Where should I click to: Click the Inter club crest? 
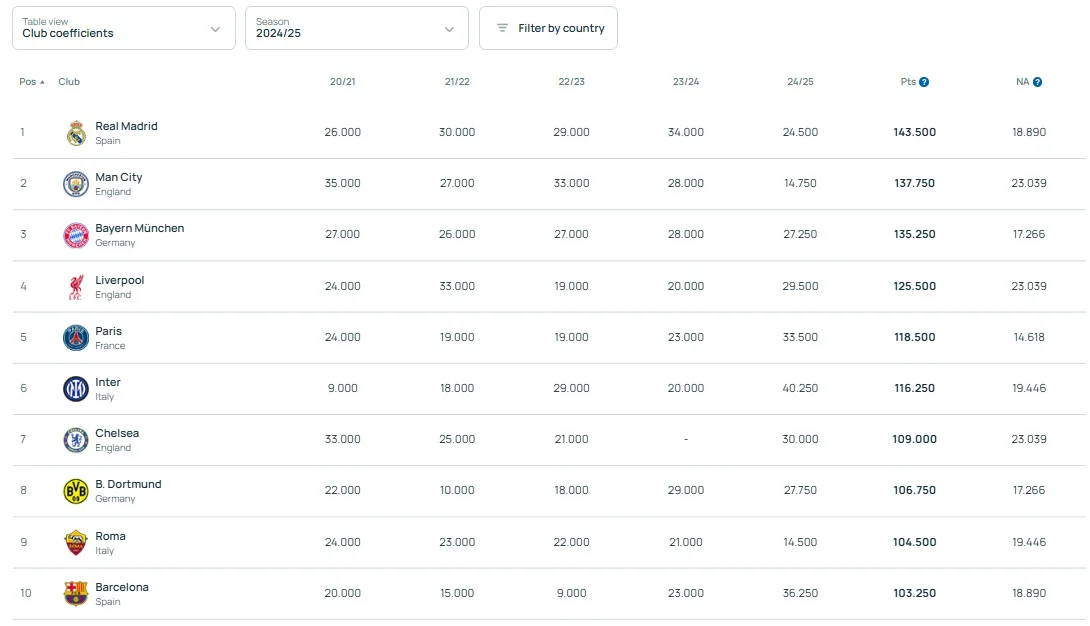(x=76, y=389)
